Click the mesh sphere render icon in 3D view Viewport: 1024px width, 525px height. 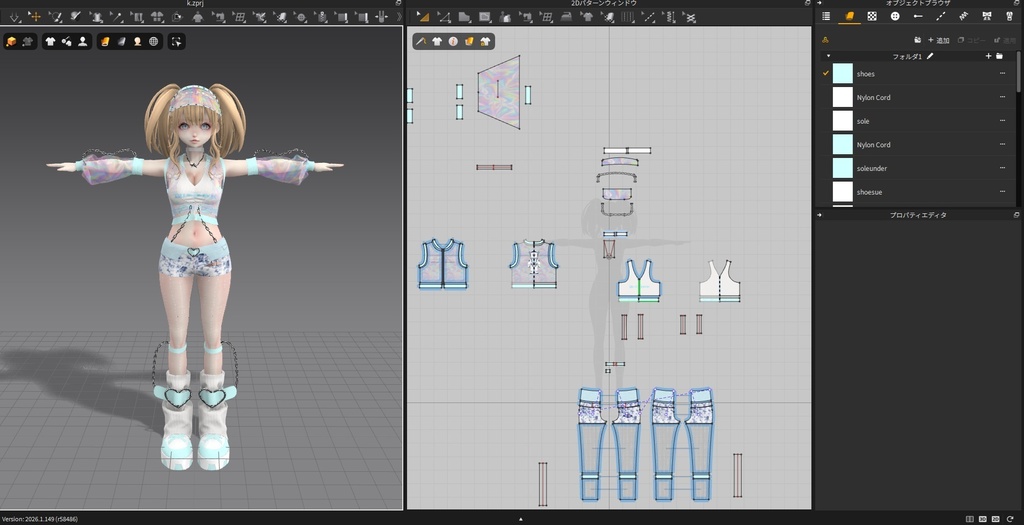(x=153, y=42)
